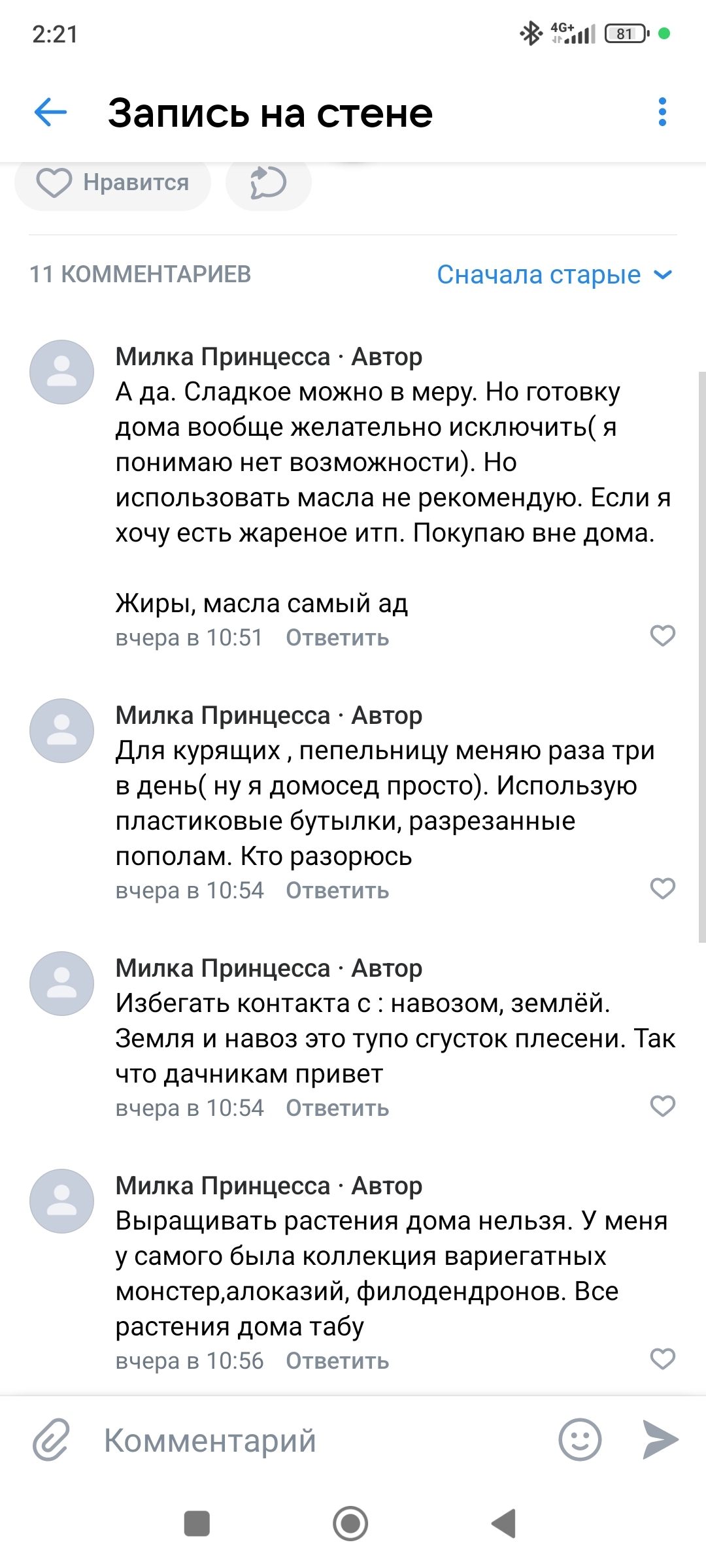Like the comment about ashtrays
706x1568 pixels.
pyautogui.click(x=662, y=889)
